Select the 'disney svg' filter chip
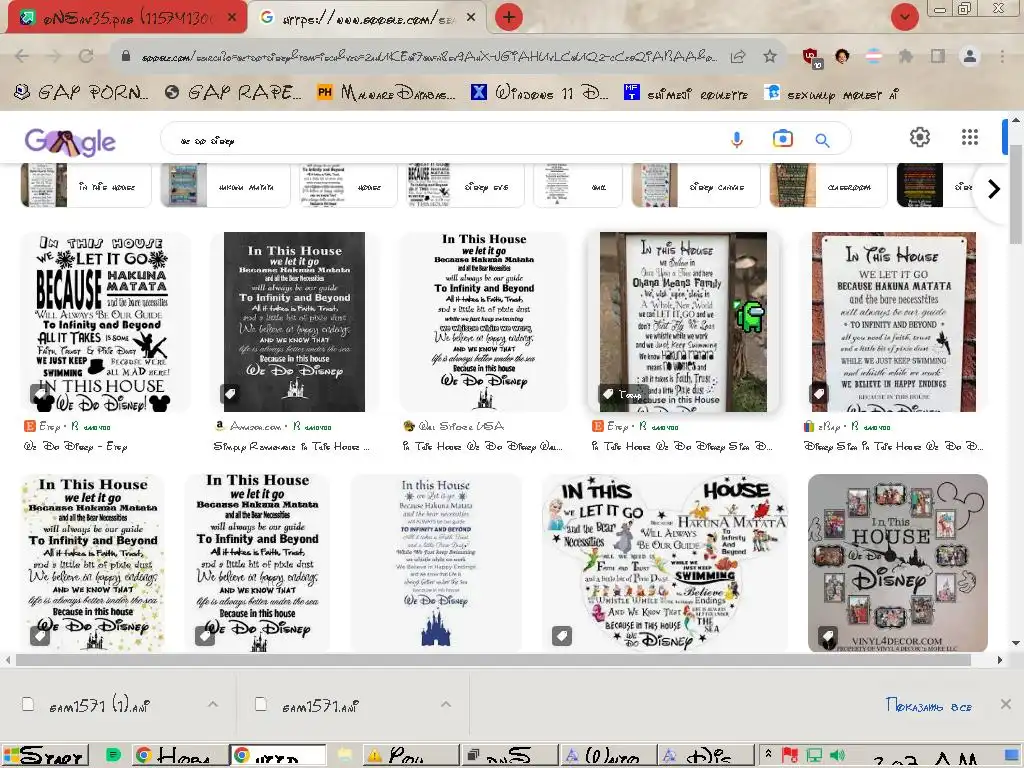This screenshot has width=1024, height=768. [x=466, y=185]
